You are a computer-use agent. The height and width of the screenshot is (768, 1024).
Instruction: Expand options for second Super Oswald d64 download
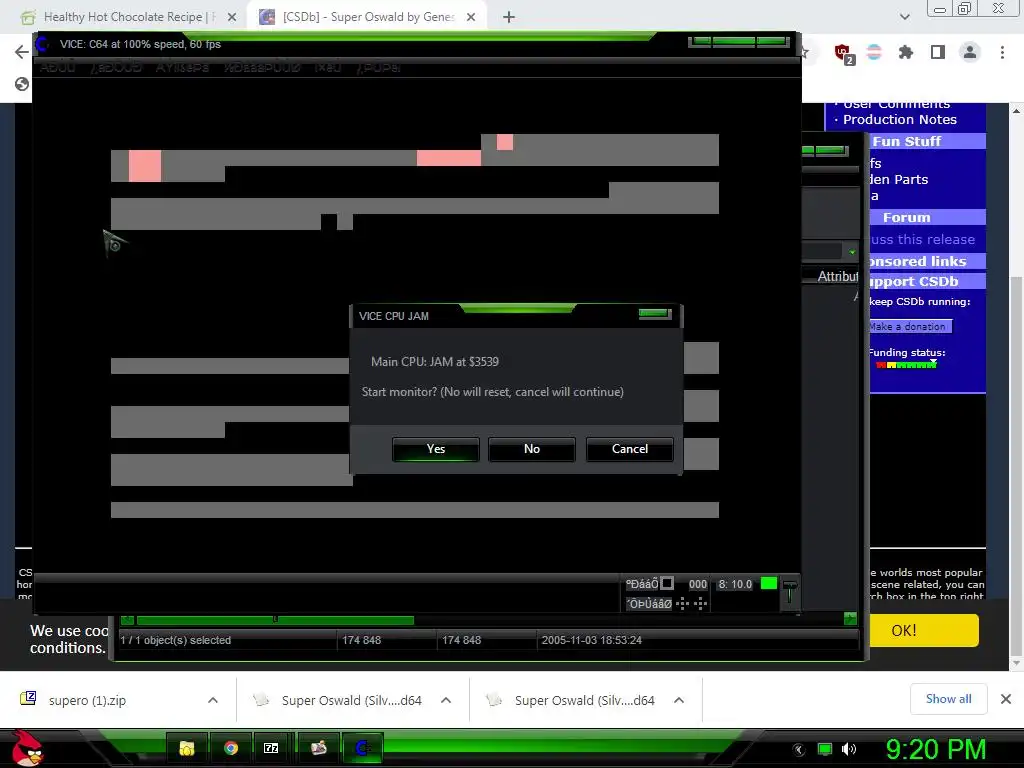click(x=679, y=700)
